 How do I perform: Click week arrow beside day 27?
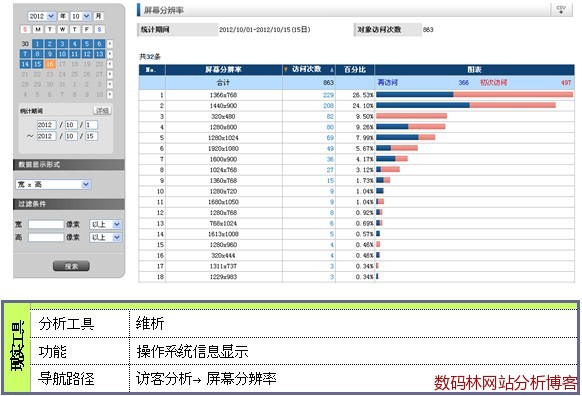click(110, 74)
